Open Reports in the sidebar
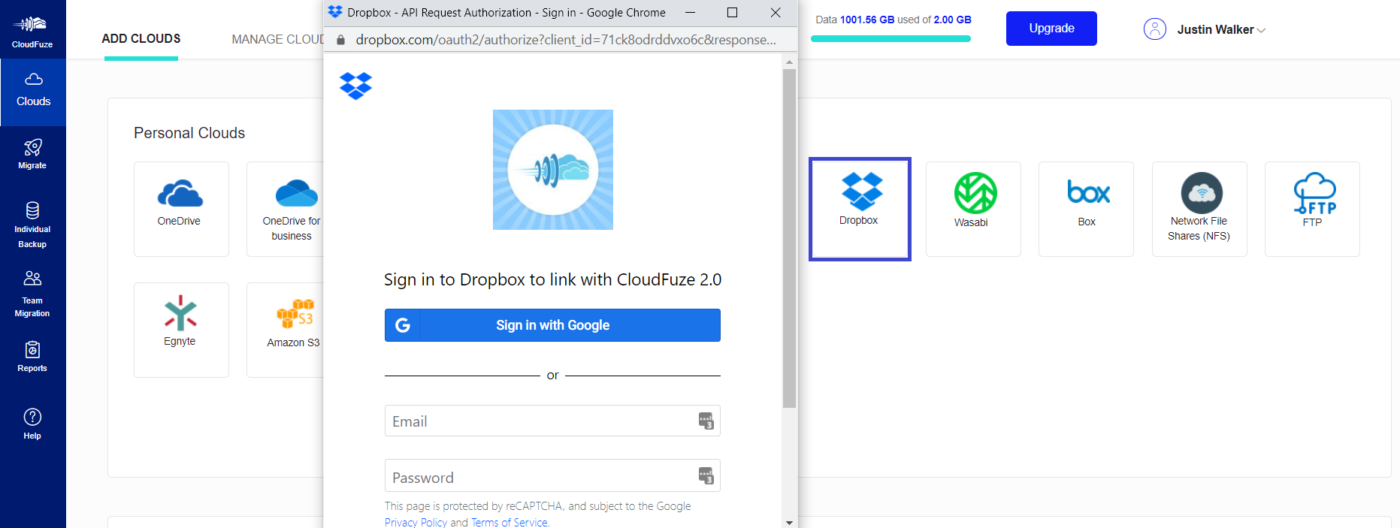 (33, 357)
